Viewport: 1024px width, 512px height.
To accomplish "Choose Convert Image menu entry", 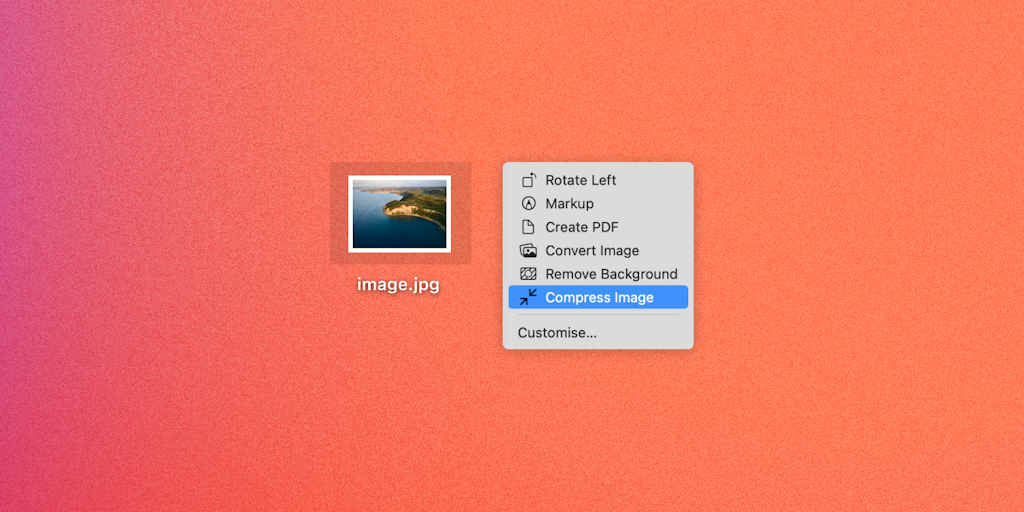I will [x=598, y=251].
